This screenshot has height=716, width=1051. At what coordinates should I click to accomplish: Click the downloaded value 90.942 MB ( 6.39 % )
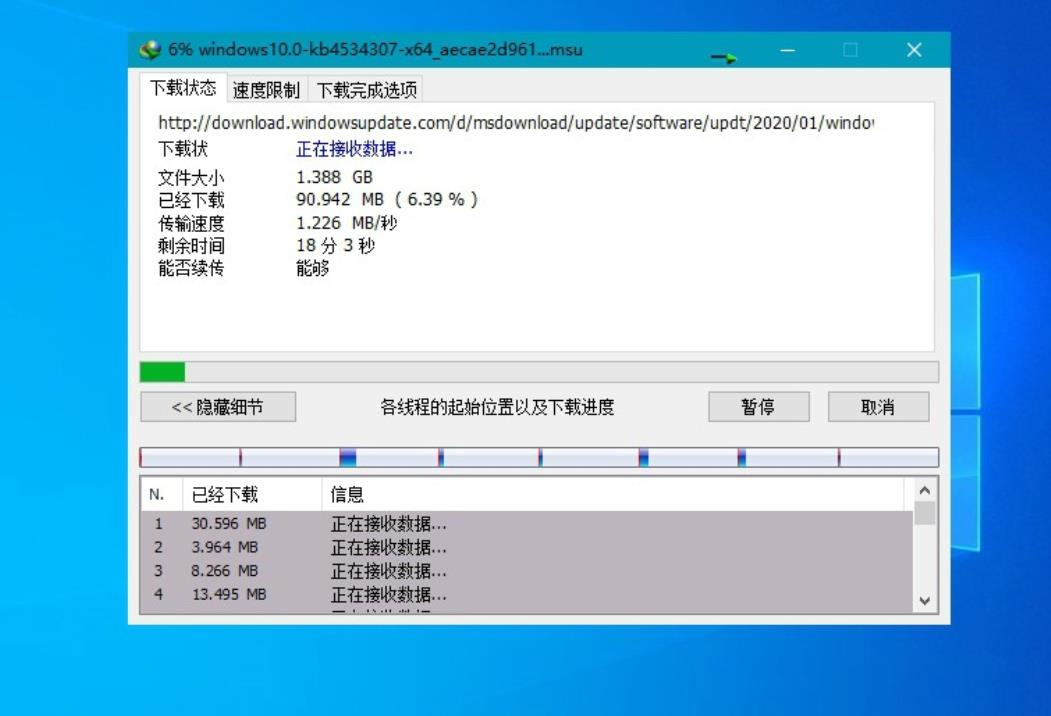387,199
